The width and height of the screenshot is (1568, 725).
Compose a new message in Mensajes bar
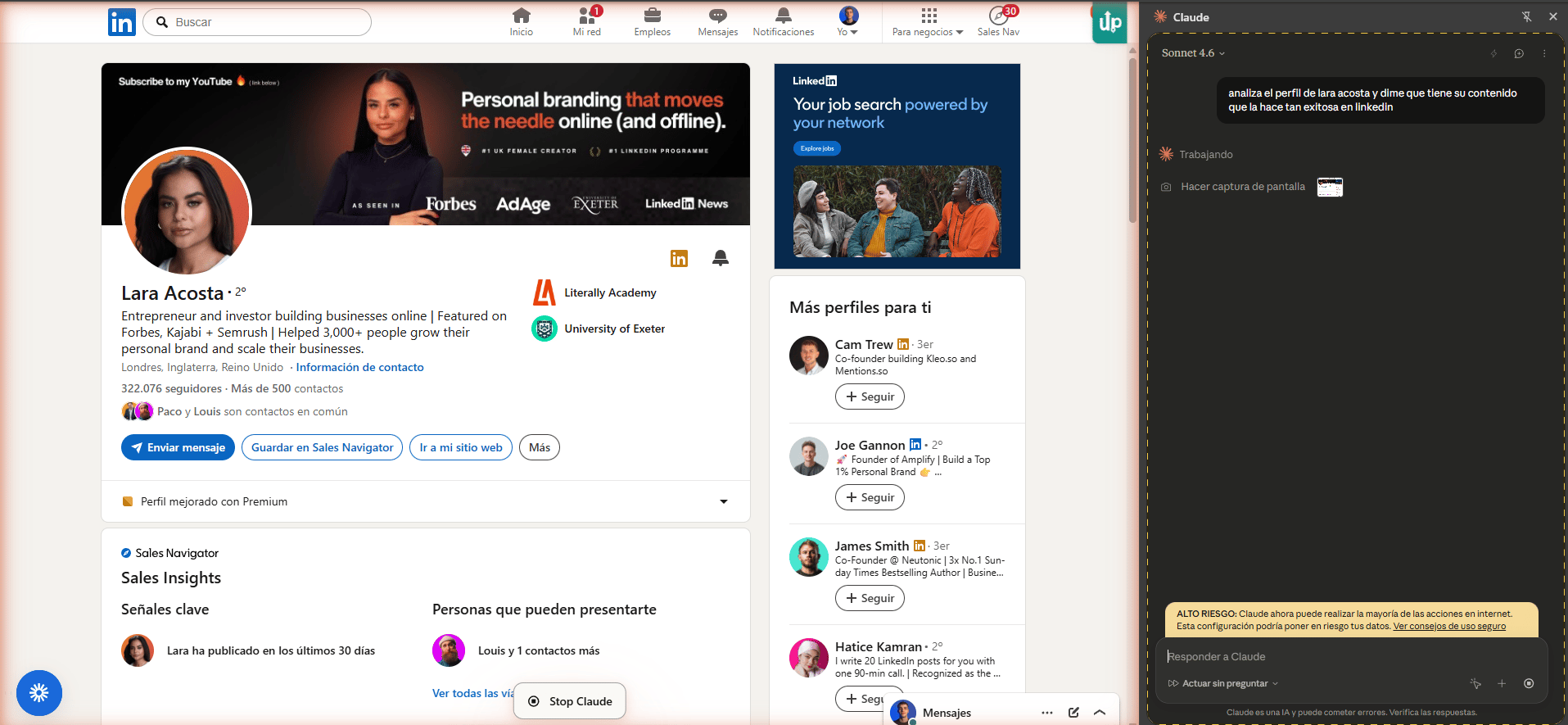pyautogui.click(x=1073, y=713)
